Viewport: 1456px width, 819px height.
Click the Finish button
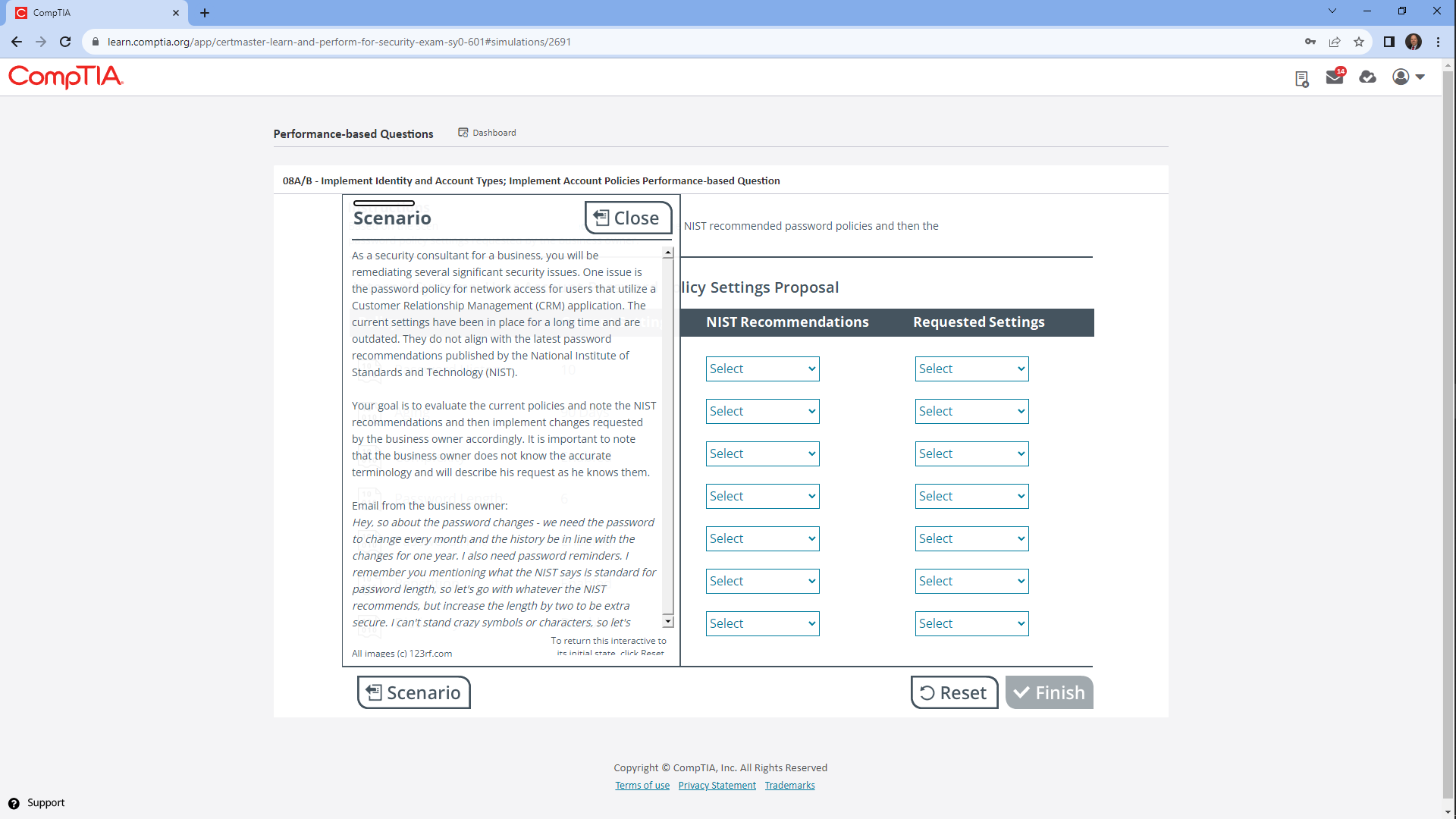point(1049,693)
